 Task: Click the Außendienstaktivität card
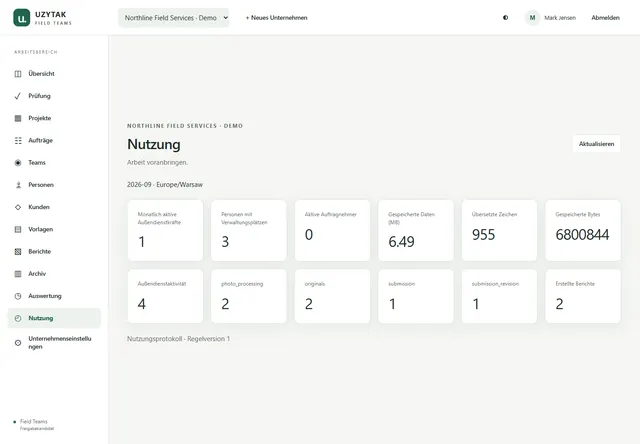click(x=165, y=296)
